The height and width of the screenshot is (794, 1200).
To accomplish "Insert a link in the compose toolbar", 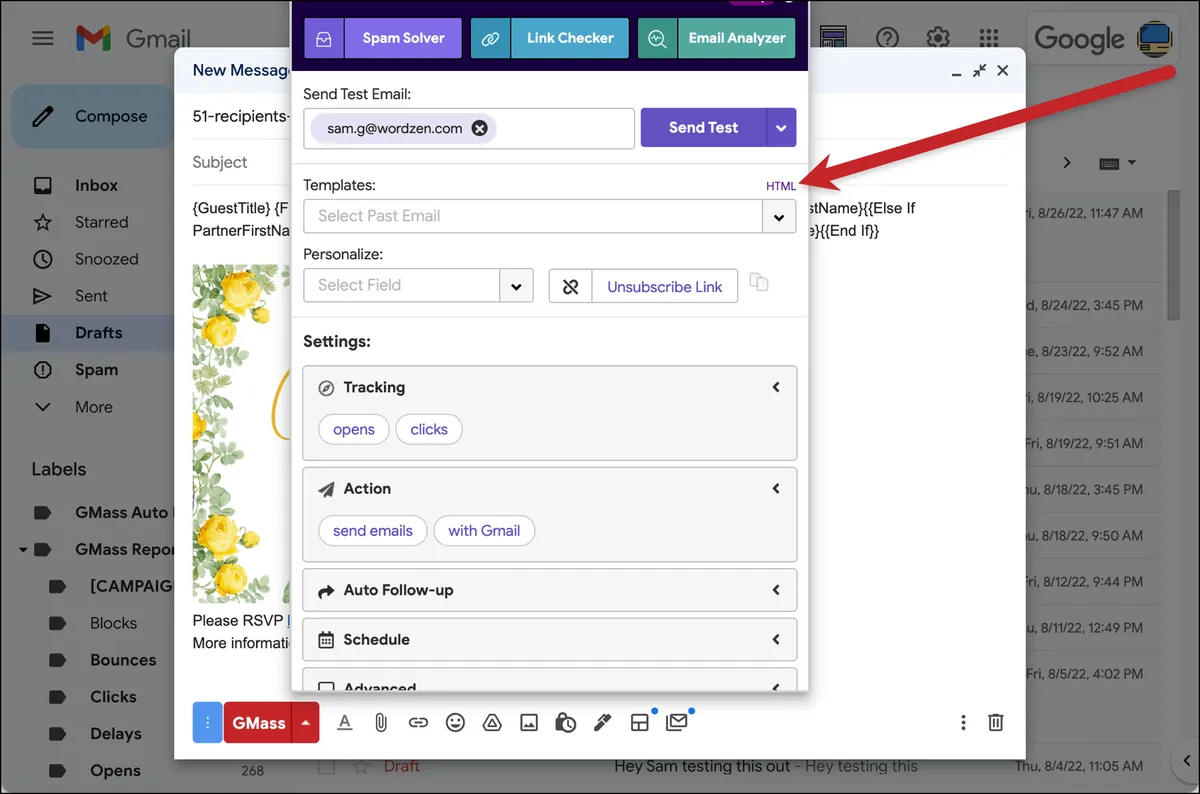I will pos(418,722).
